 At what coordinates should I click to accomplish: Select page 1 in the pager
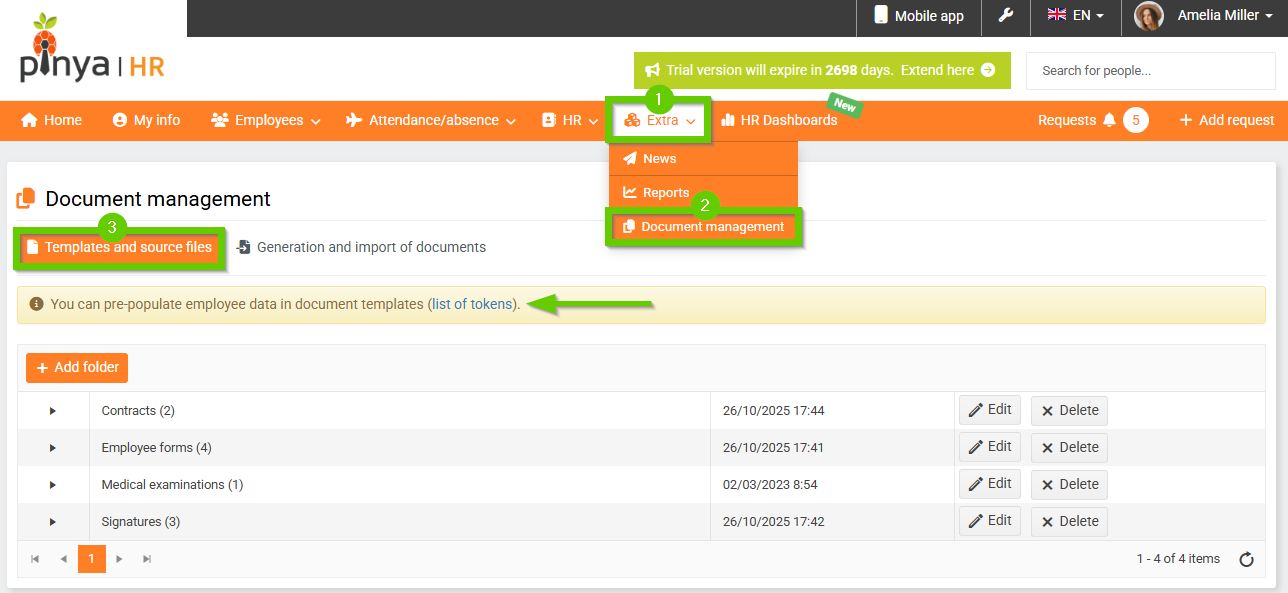click(91, 559)
